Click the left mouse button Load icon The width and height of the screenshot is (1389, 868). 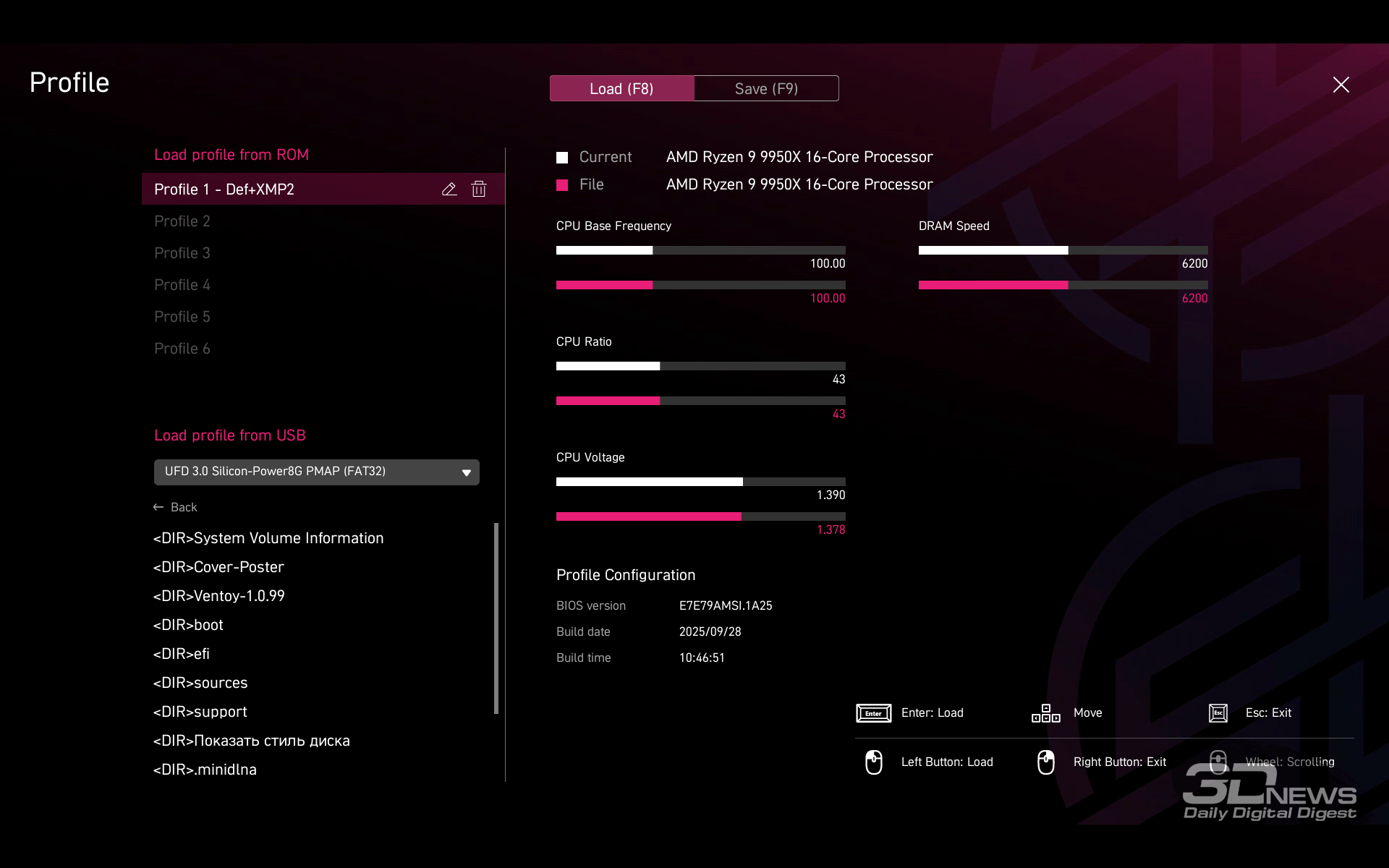873,762
